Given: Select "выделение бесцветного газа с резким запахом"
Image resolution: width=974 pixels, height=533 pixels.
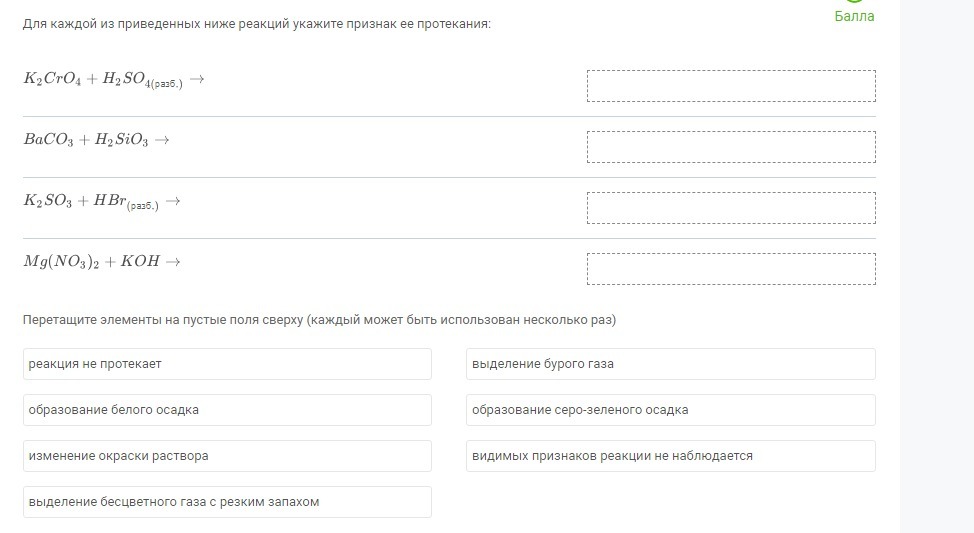Looking at the screenshot, I should pyautogui.click(x=227, y=502).
